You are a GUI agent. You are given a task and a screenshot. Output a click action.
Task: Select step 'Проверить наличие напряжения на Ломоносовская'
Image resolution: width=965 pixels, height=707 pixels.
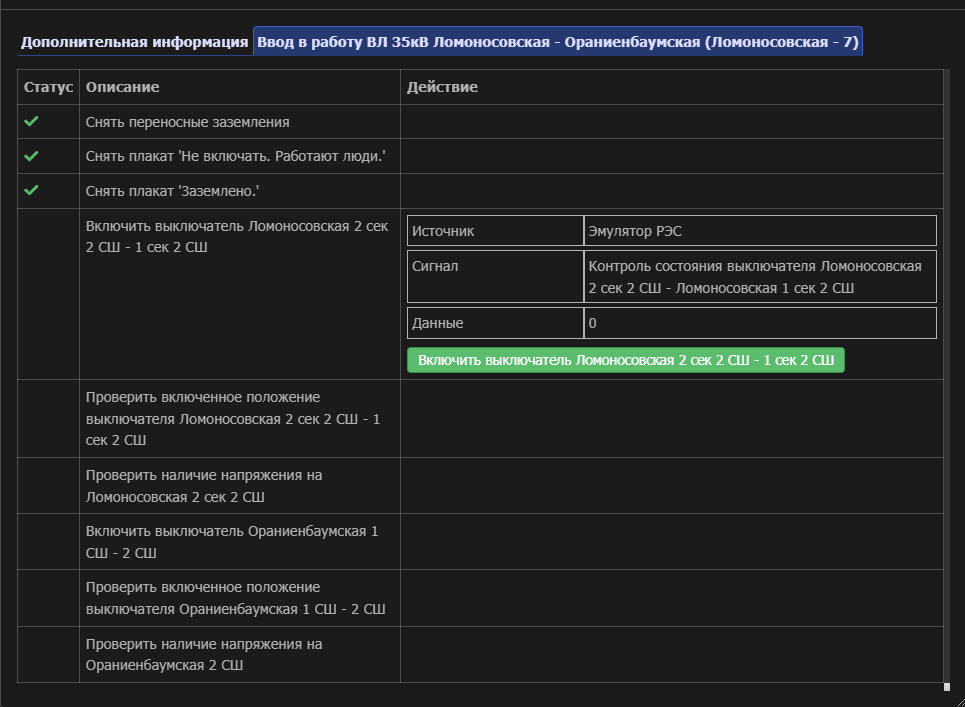(x=203, y=485)
